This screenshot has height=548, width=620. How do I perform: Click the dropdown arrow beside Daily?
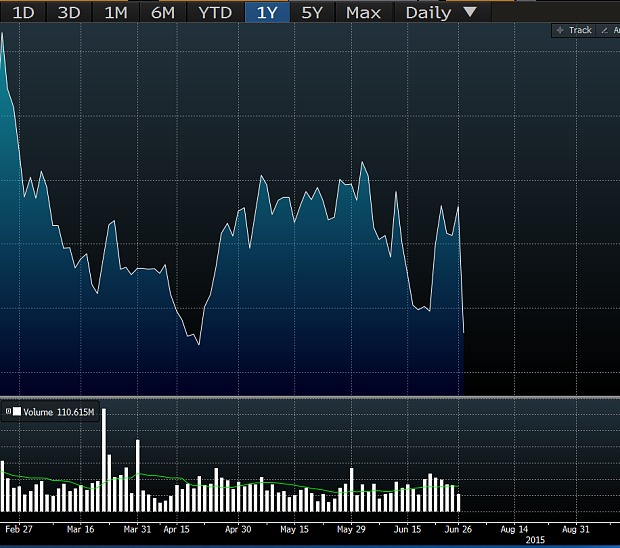(x=470, y=13)
